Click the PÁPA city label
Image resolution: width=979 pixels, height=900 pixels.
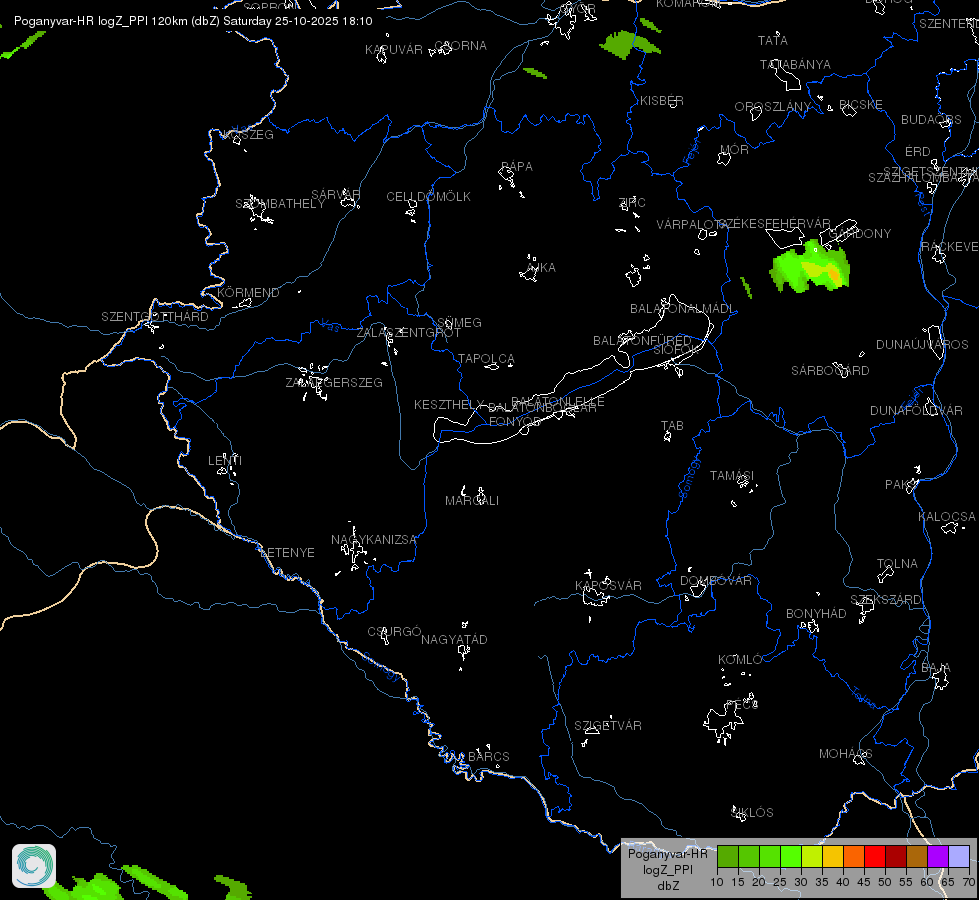tap(517, 167)
